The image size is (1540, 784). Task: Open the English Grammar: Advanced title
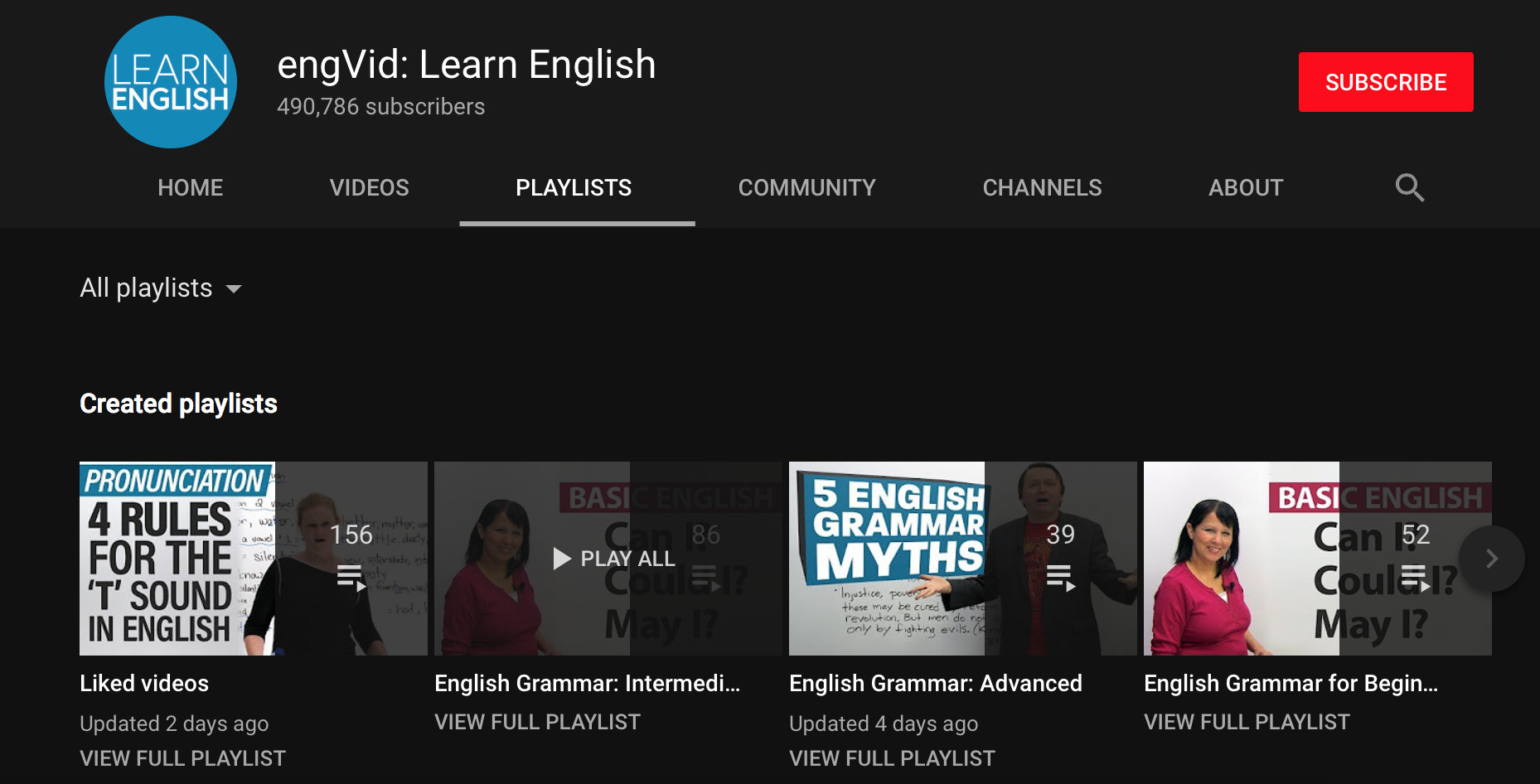pyautogui.click(x=936, y=684)
